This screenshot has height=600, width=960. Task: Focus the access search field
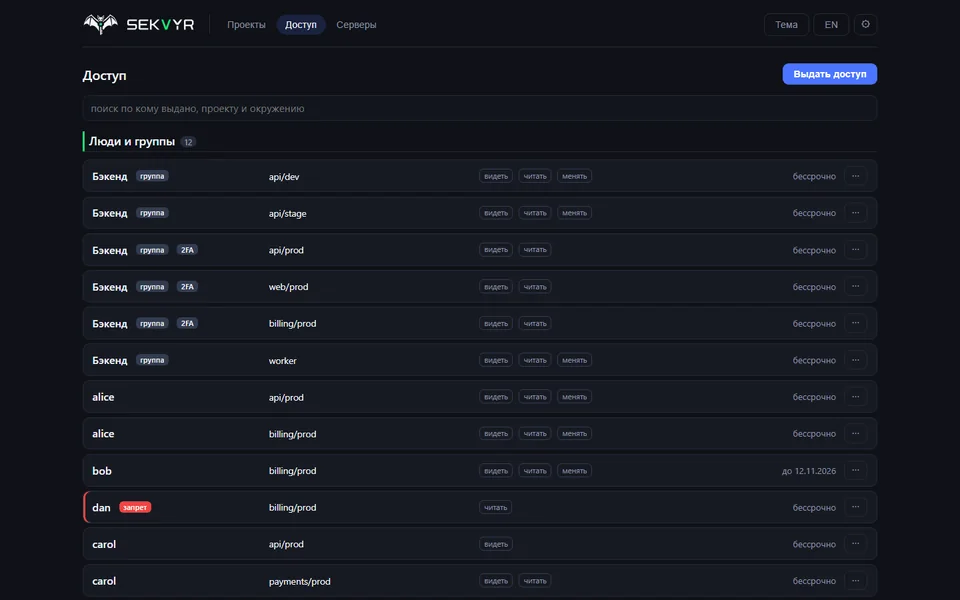pyautogui.click(x=479, y=108)
